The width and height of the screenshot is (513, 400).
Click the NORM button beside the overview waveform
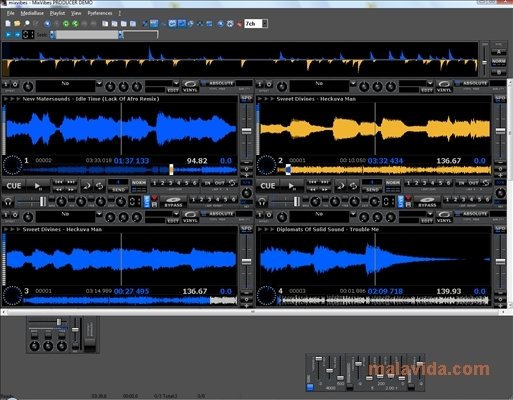499,62
